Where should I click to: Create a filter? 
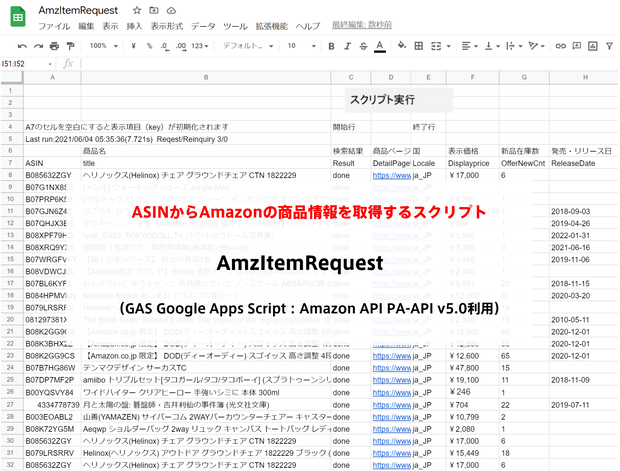click(609, 46)
